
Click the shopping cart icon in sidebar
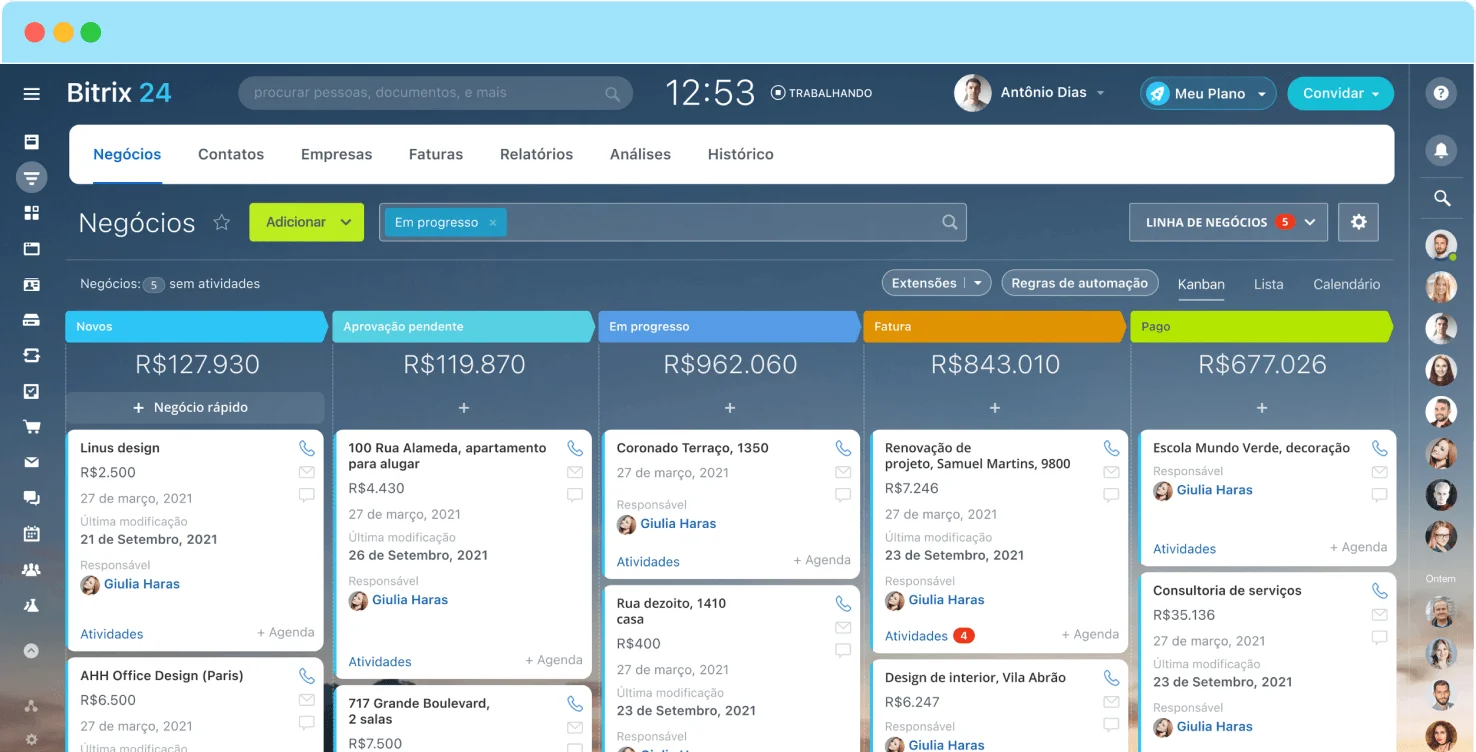(x=32, y=427)
